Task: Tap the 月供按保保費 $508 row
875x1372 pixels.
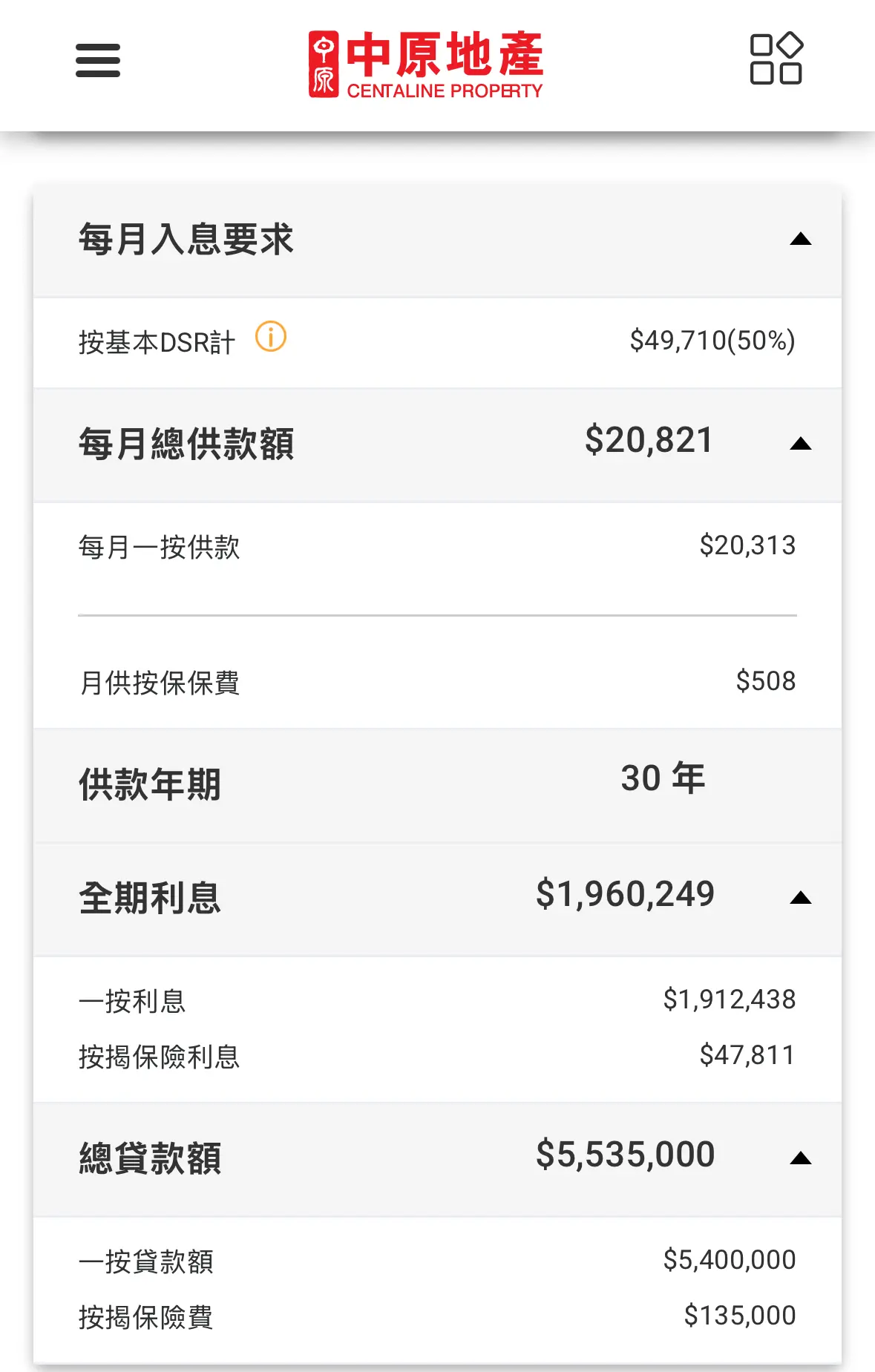Action: 437,682
